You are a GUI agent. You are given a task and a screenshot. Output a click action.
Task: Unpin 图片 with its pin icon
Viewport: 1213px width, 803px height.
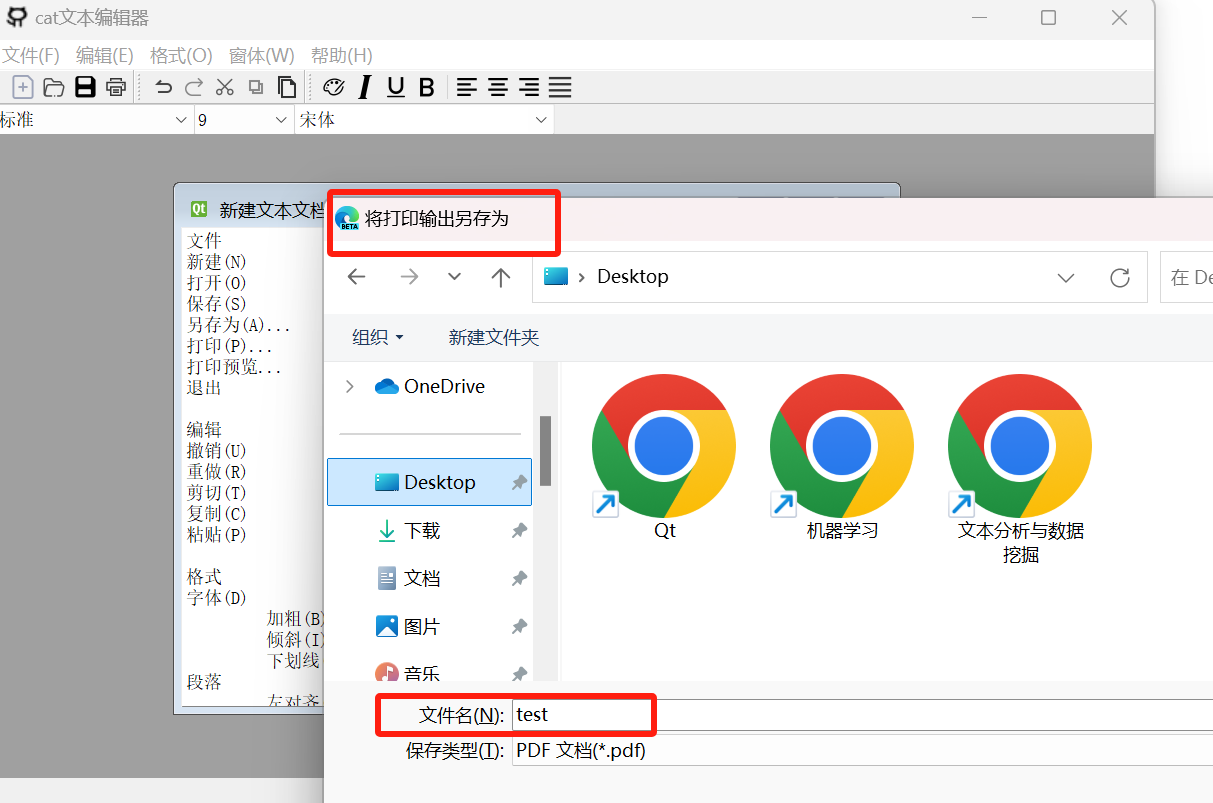pyautogui.click(x=519, y=626)
